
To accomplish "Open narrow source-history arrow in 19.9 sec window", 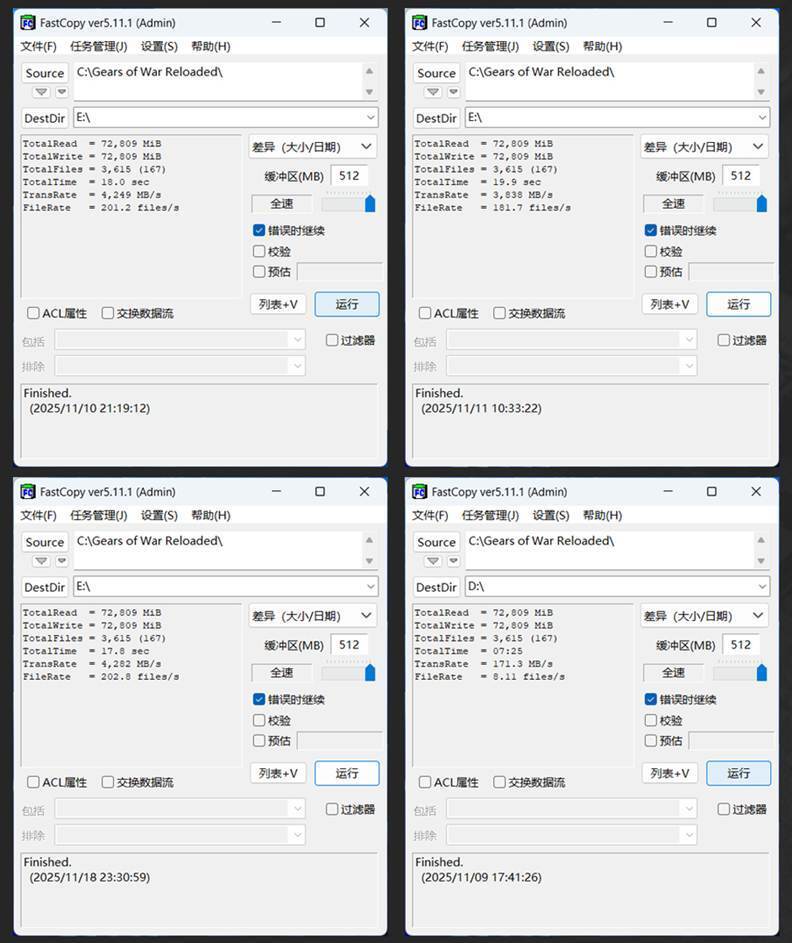I will [453, 92].
